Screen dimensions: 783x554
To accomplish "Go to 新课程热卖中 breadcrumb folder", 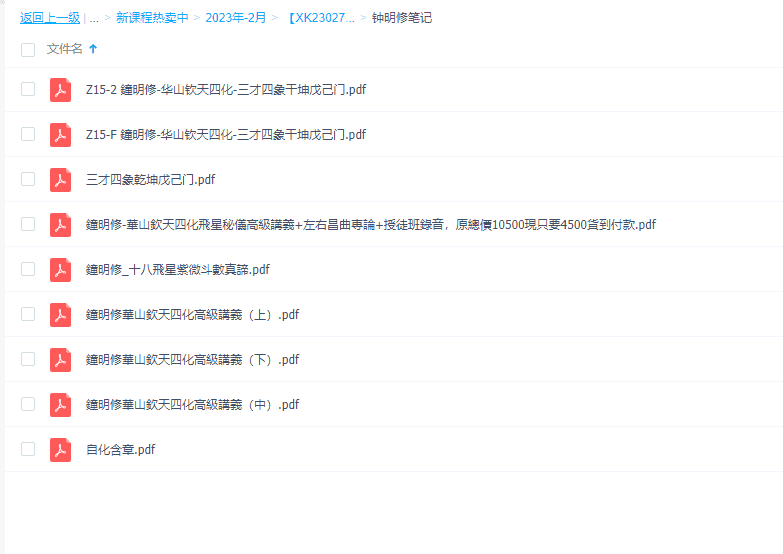I will click(152, 18).
